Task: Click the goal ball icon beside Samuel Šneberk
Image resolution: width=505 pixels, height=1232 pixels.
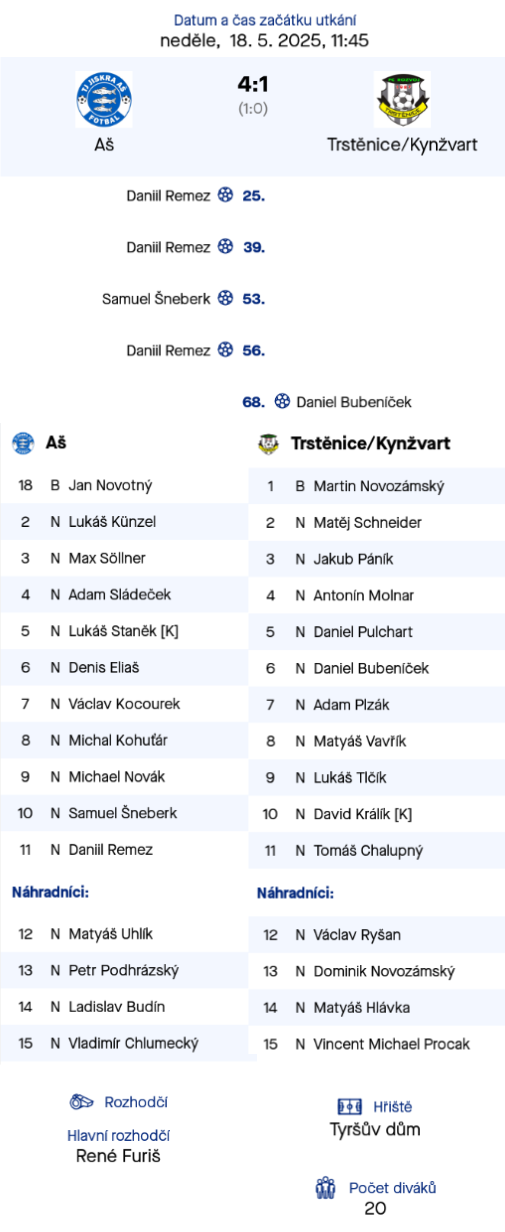Action: [x=226, y=298]
